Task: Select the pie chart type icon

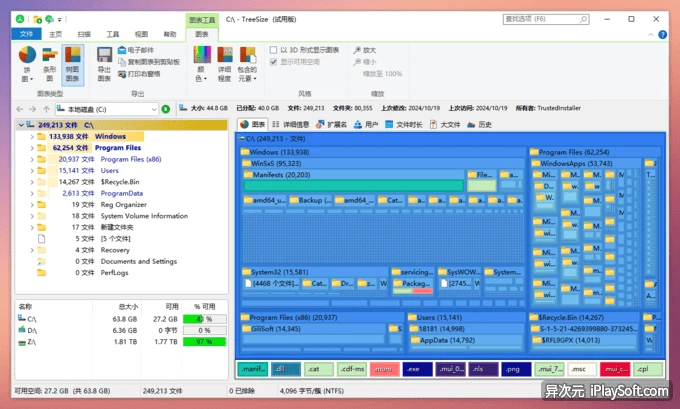Action: tap(27, 56)
